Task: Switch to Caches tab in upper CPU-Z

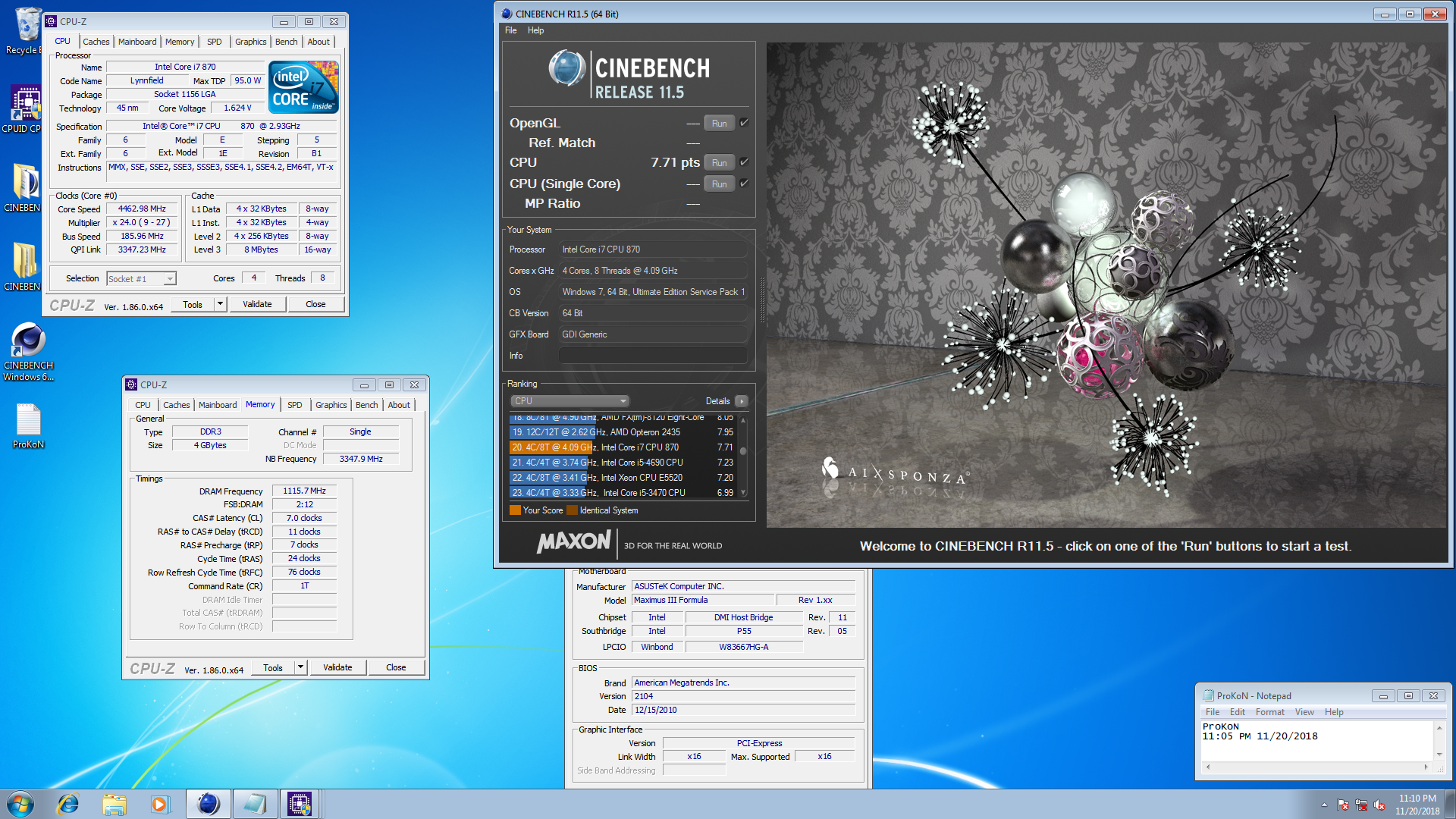Action: (x=96, y=42)
